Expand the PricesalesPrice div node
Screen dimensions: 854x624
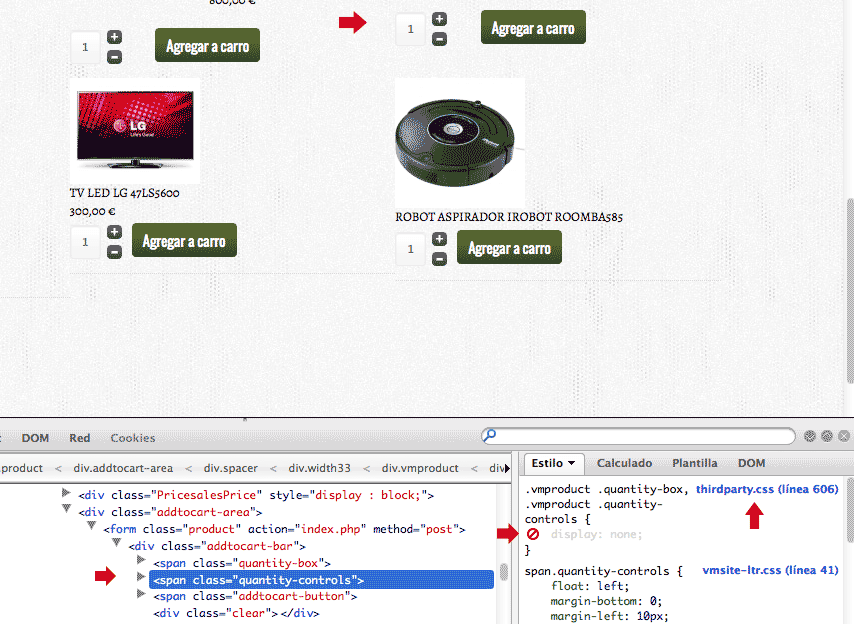(66, 493)
